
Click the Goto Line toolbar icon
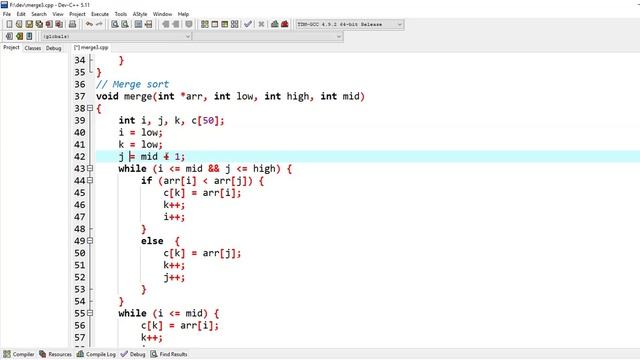(x=149, y=24)
